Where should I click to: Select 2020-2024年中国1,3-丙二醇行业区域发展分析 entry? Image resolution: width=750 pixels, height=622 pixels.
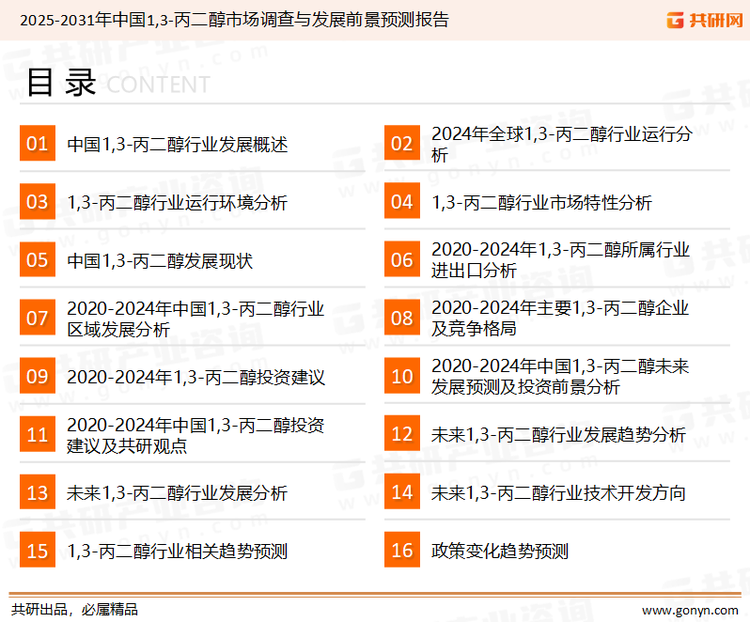(x=196, y=318)
